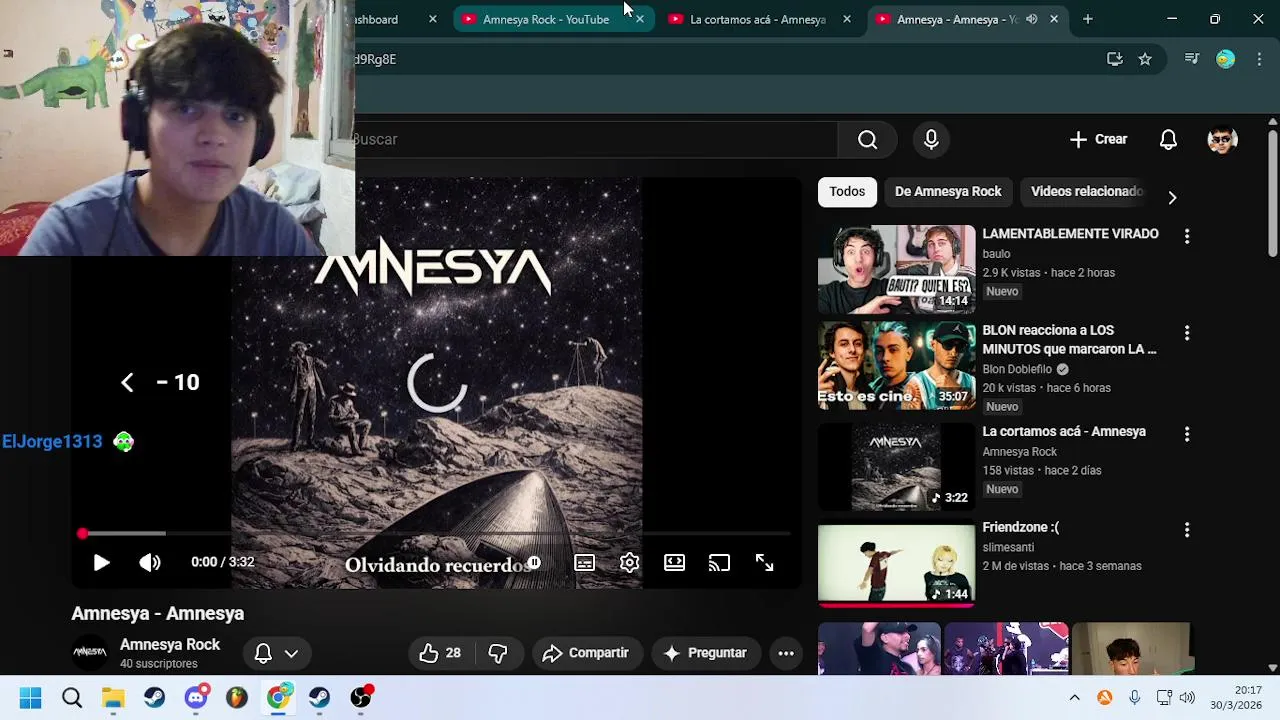Viewport: 1280px width, 720px height.
Task: Share video with Compartir button
Action: click(x=586, y=653)
